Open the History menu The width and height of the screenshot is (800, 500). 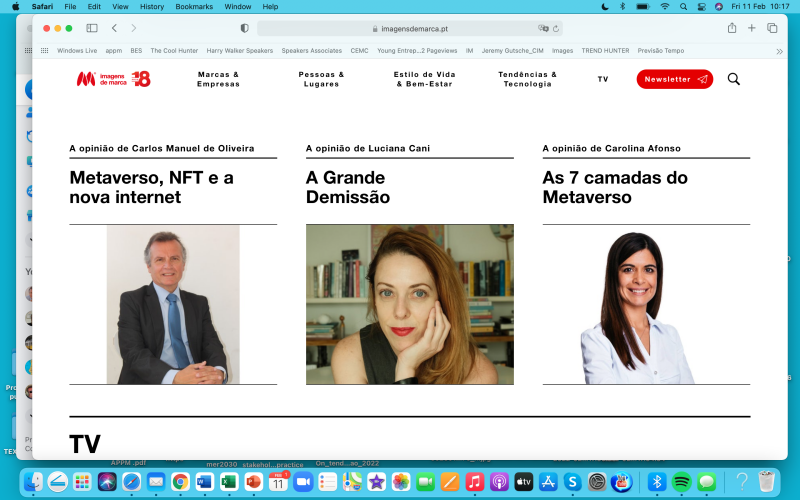152,7
